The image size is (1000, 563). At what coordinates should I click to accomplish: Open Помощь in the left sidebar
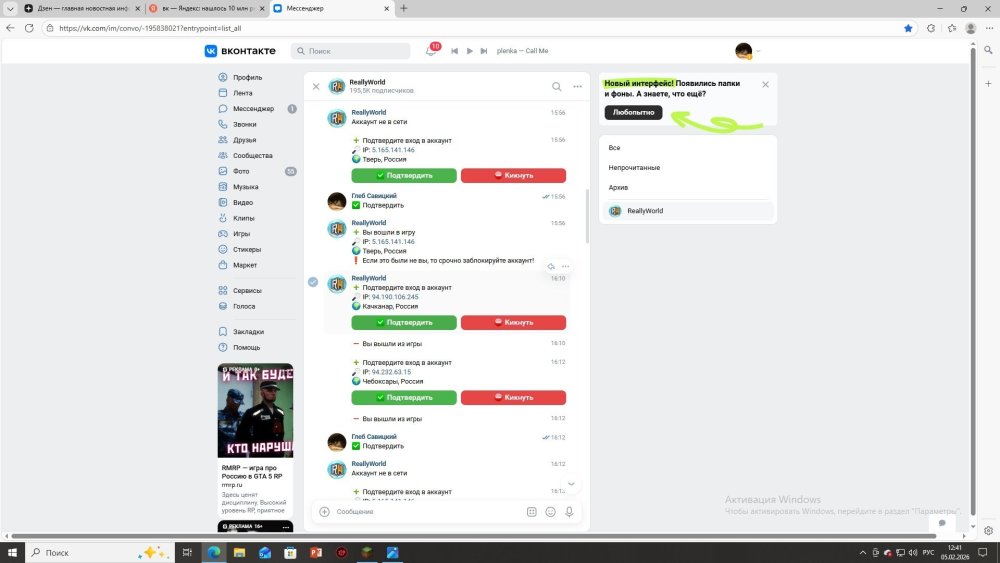click(246, 347)
